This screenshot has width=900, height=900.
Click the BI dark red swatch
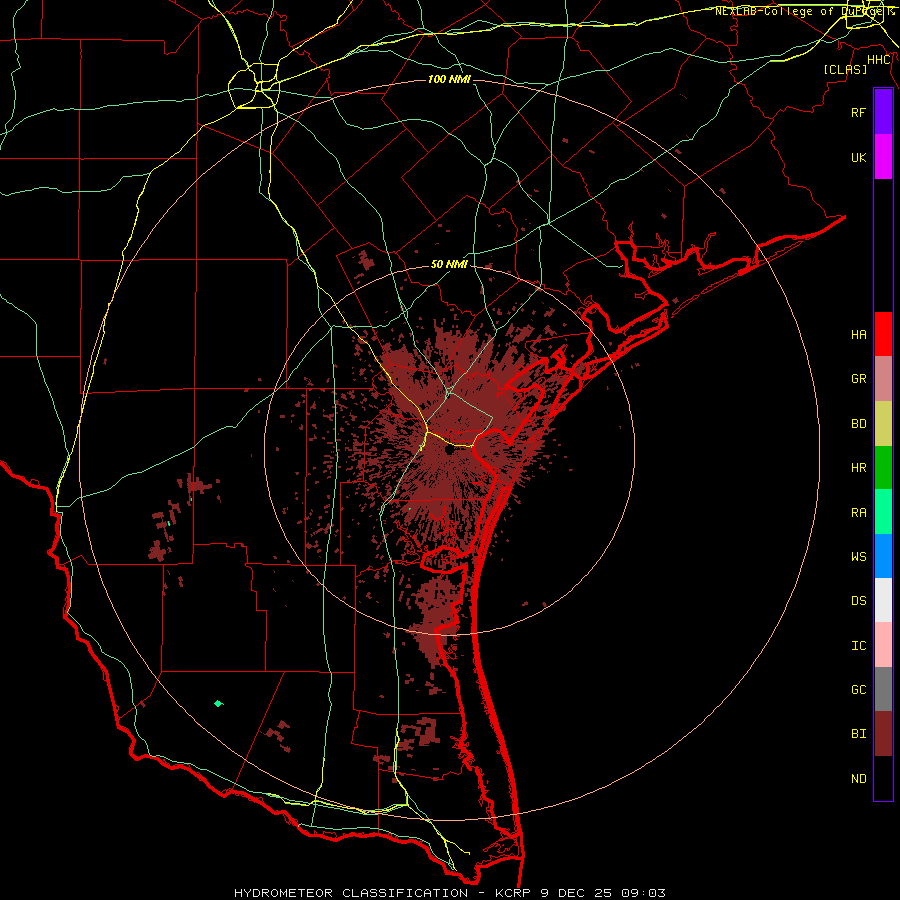point(883,734)
